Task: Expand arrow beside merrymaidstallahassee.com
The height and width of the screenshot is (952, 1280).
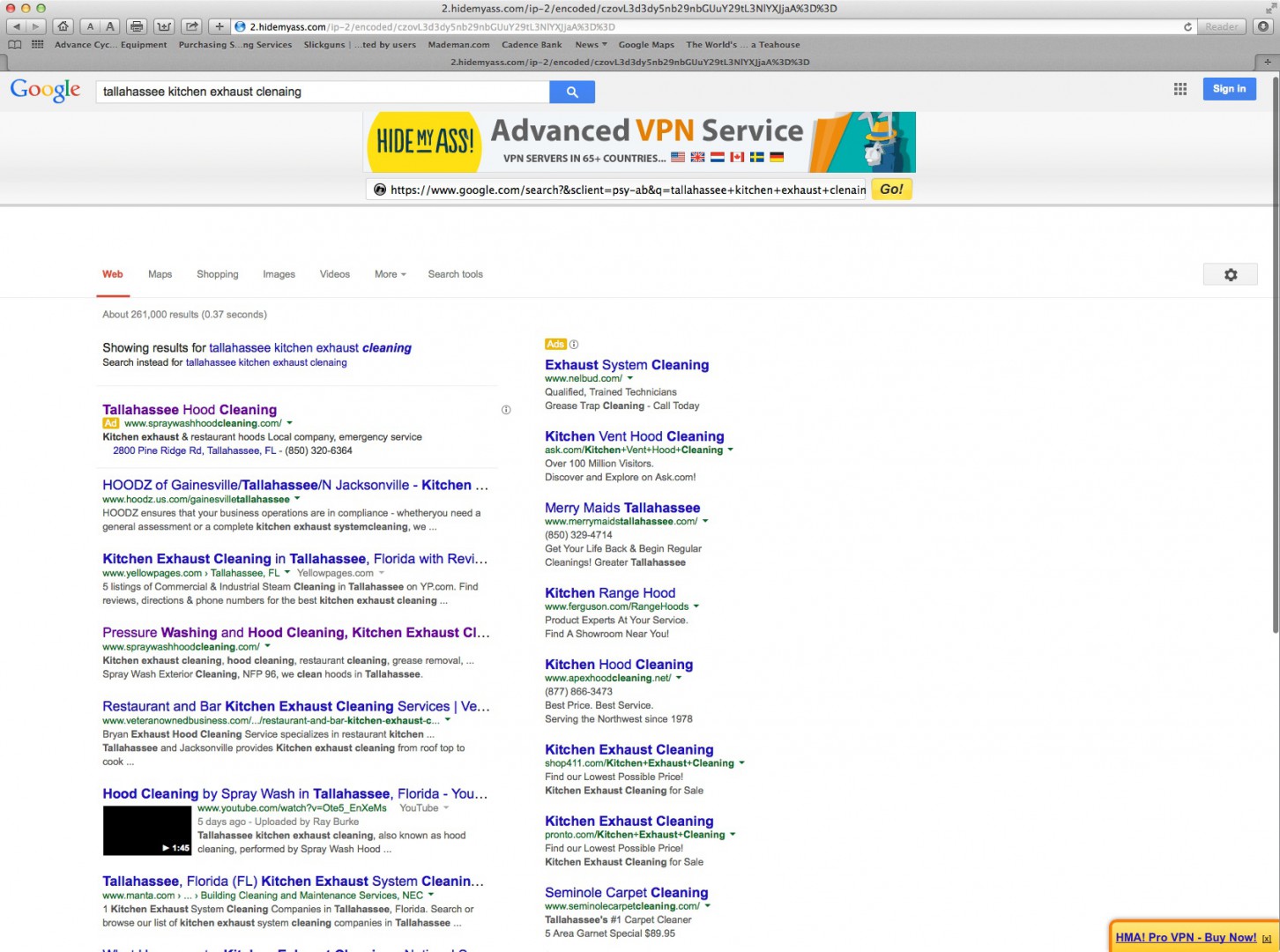Action: 705,521
